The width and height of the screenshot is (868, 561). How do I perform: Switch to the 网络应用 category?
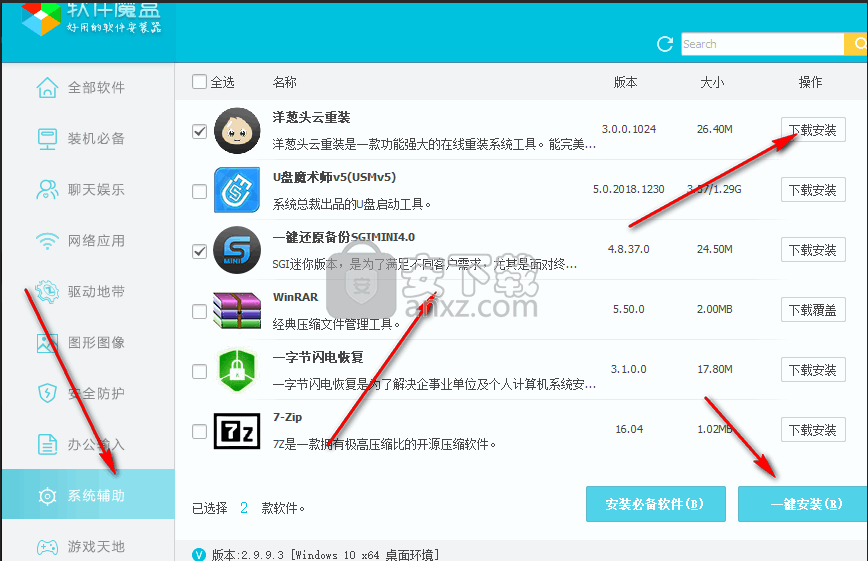88,241
